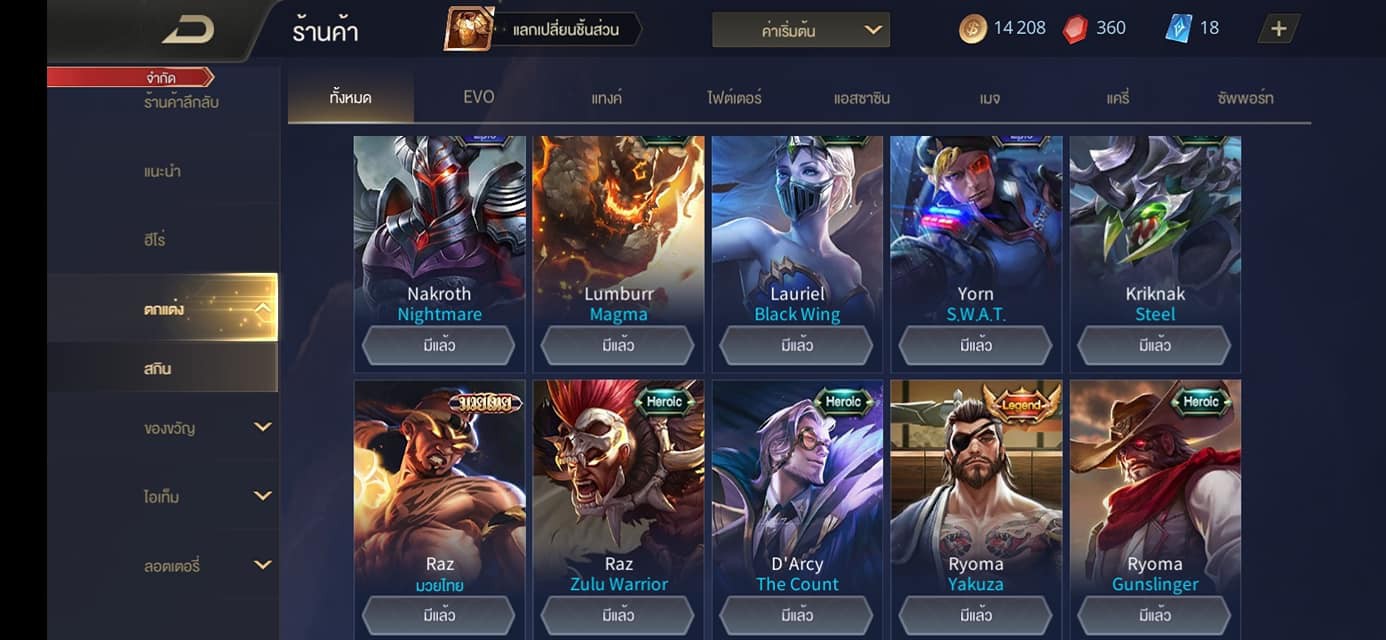The image size is (1386, 640).
Task: Select ฮีโร่ in the sidebar
Action: [155, 240]
